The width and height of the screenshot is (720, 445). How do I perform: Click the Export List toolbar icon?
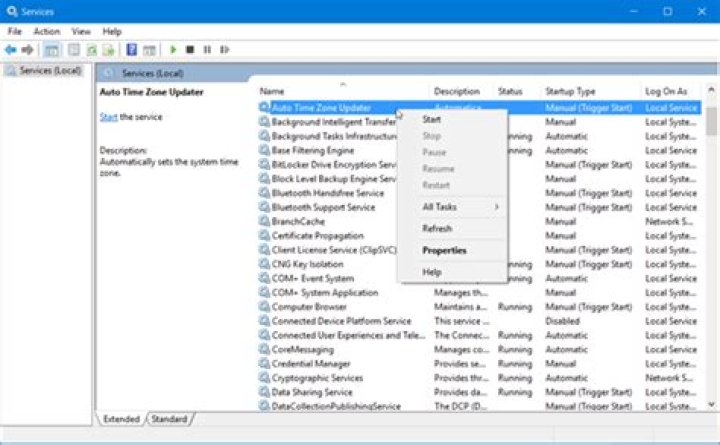click(x=108, y=49)
